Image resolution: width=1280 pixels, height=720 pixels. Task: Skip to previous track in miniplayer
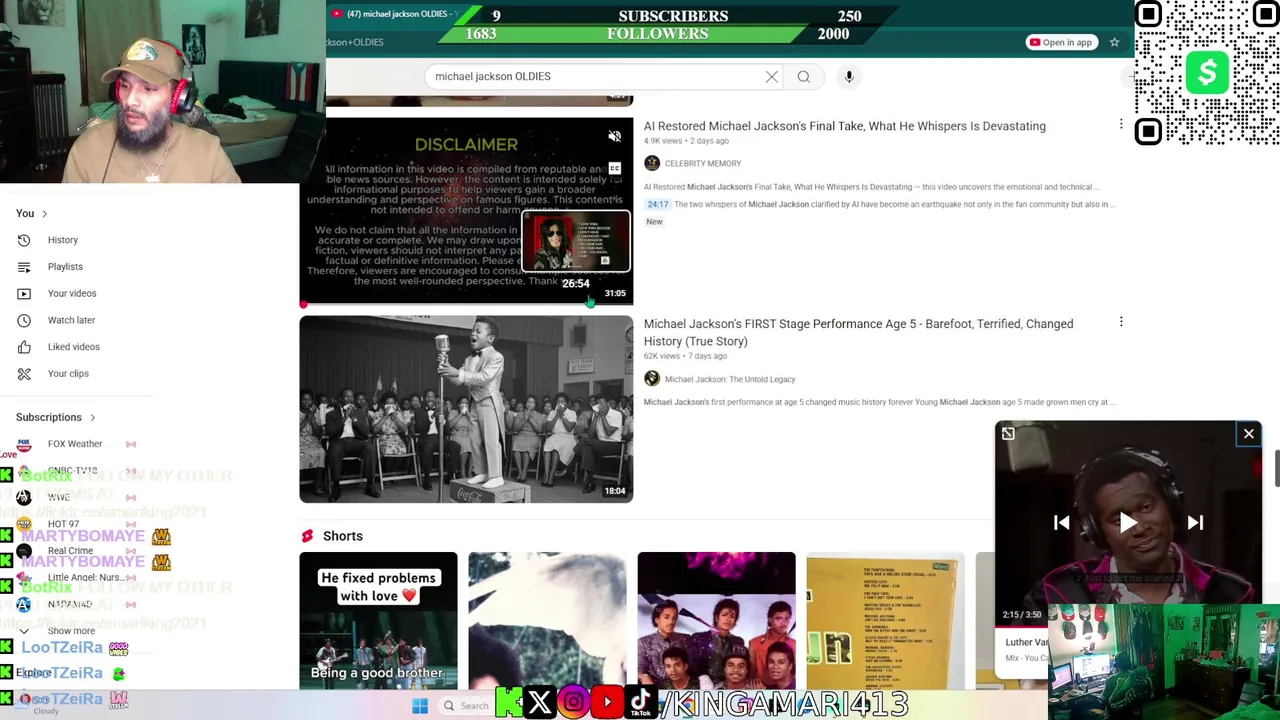pos(1062,522)
